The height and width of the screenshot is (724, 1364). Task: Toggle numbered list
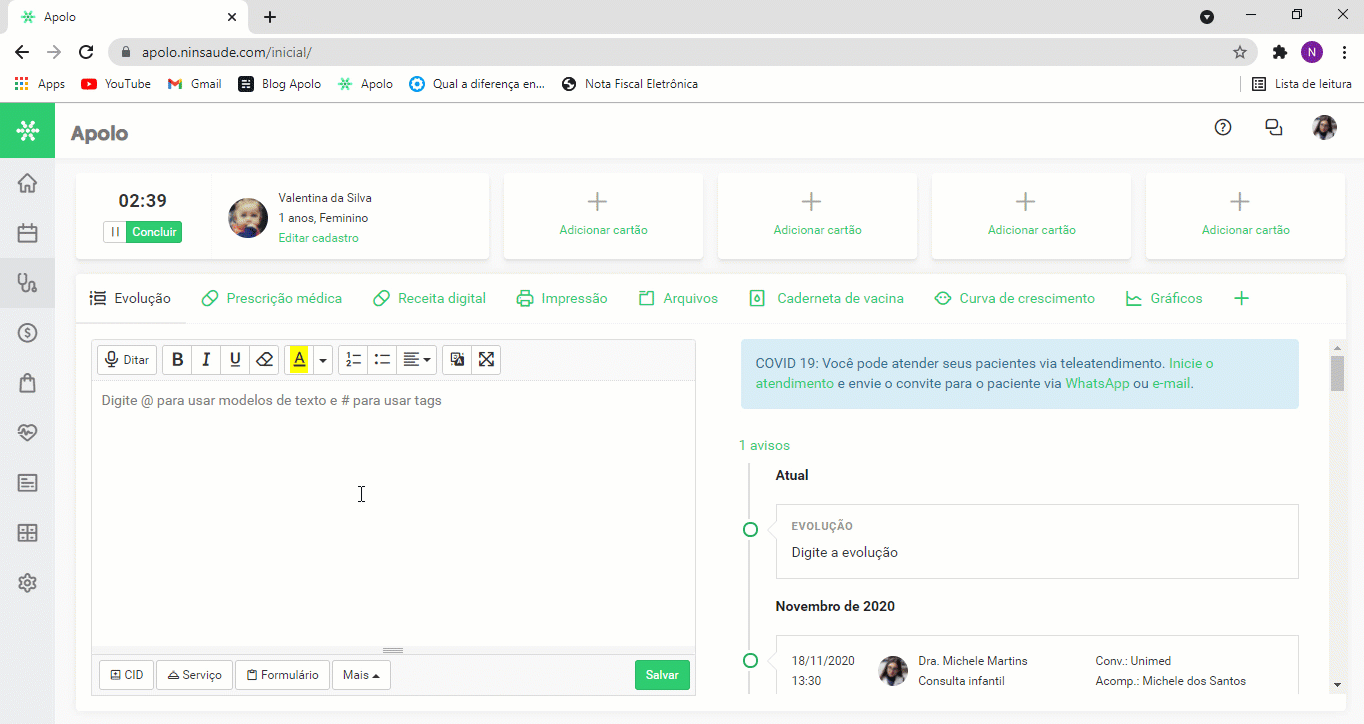pyautogui.click(x=353, y=360)
